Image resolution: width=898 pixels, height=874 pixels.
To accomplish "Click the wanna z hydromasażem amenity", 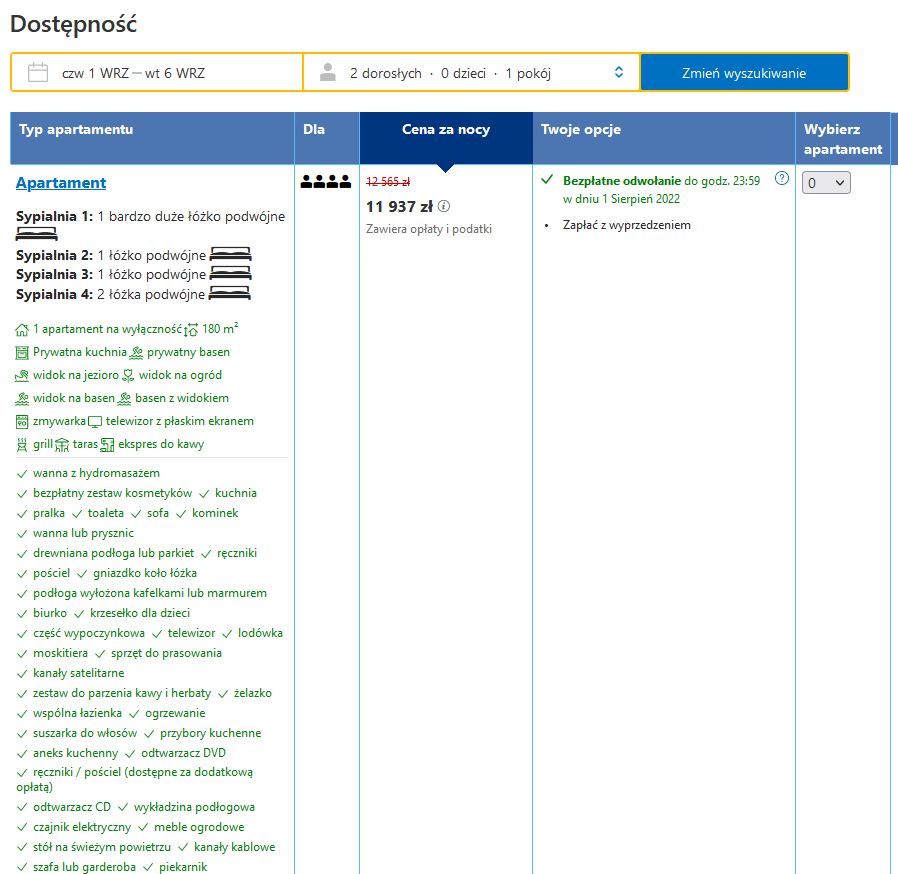I will click(x=96, y=473).
